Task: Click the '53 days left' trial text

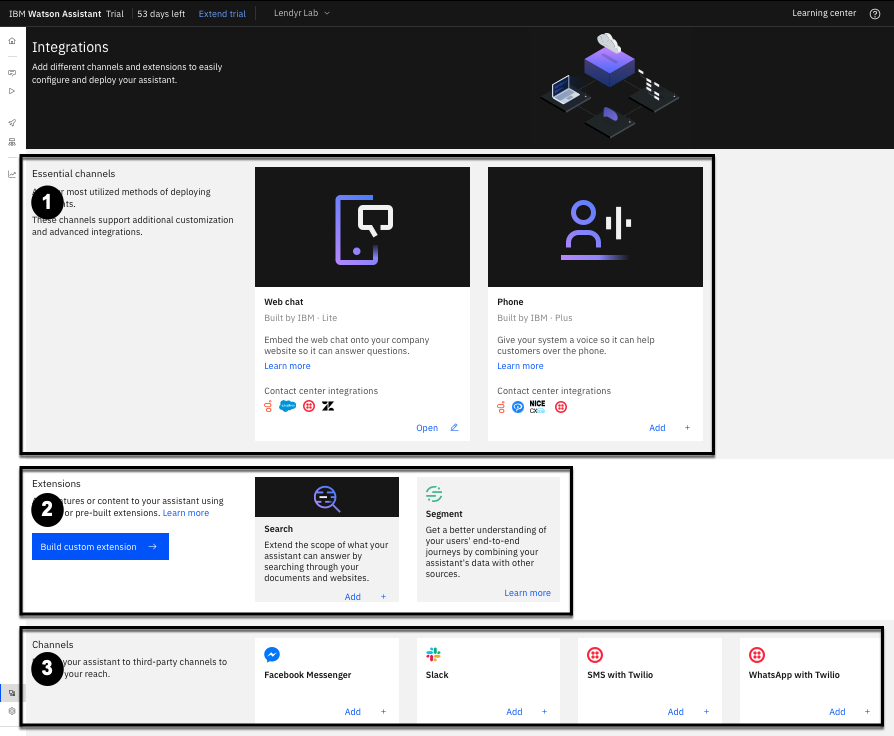Action: (161, 14)
